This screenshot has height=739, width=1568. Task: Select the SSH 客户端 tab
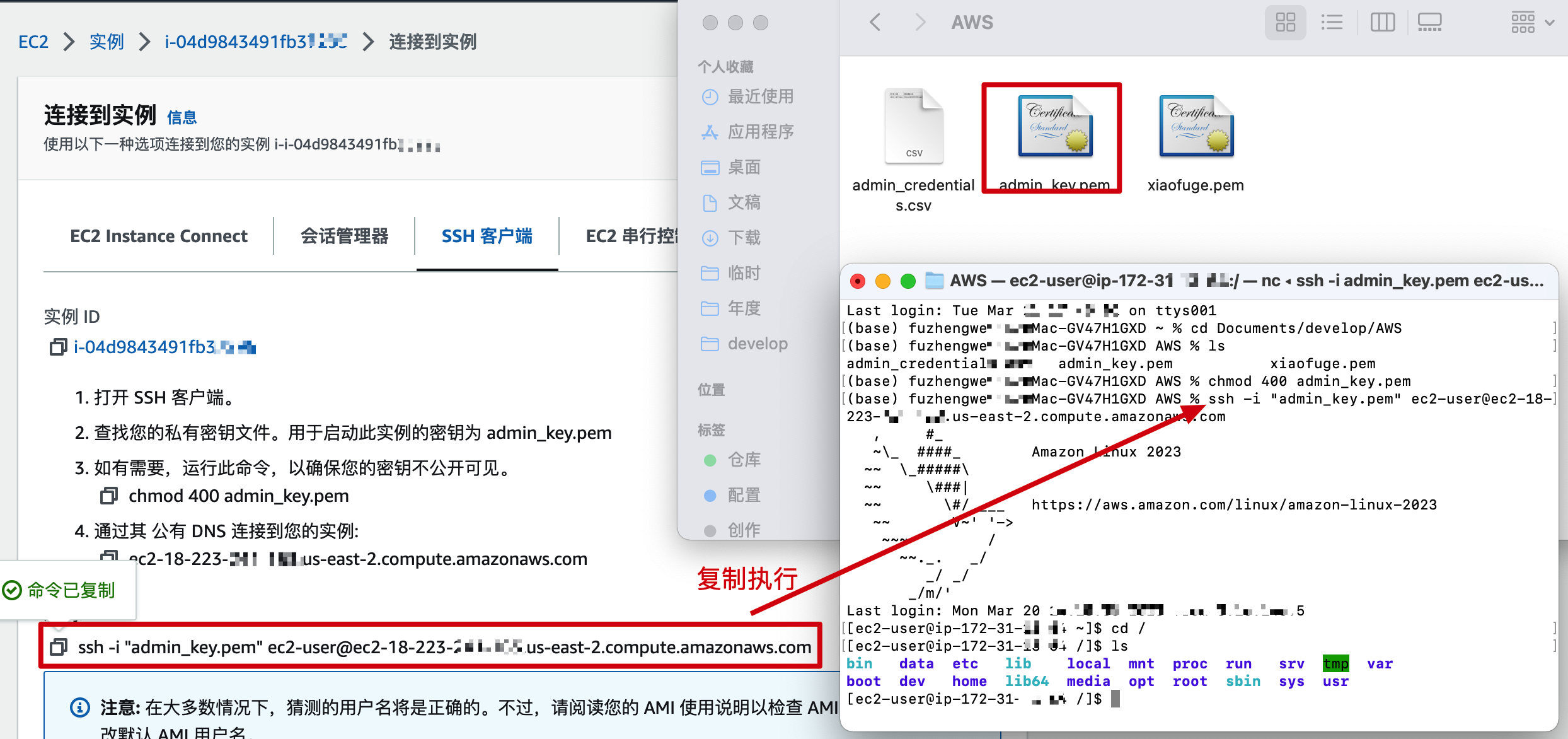click(x=487, y=236)
